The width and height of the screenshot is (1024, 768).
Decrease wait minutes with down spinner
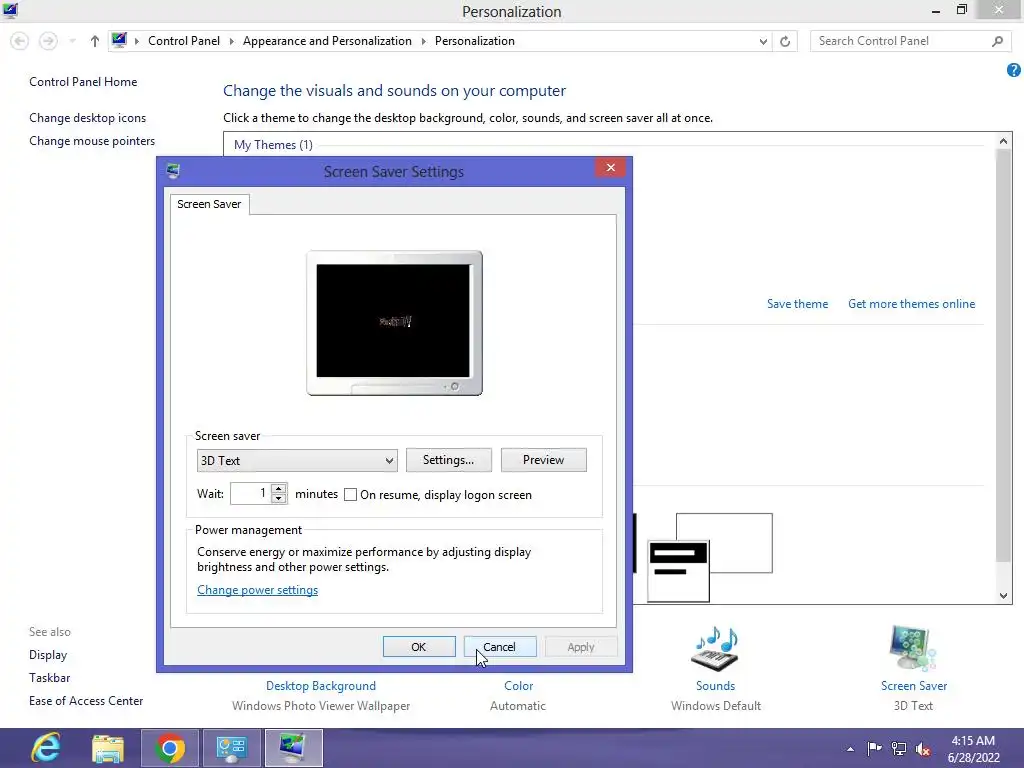click(279, 498)
